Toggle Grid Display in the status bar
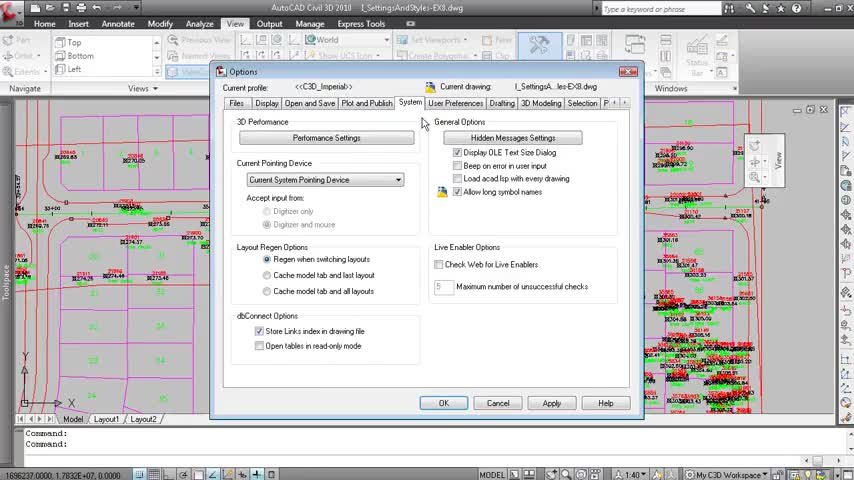854x480 pixels. 154,475
